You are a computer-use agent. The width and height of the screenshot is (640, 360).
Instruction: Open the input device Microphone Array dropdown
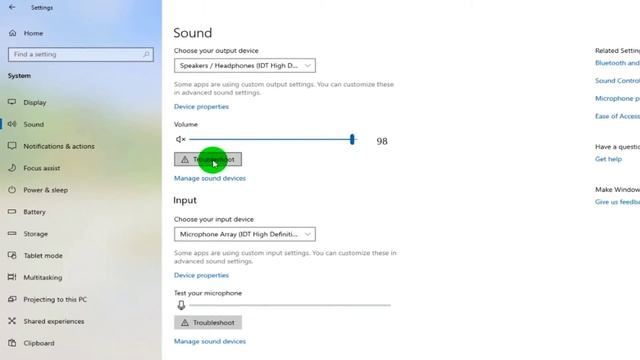244,234
